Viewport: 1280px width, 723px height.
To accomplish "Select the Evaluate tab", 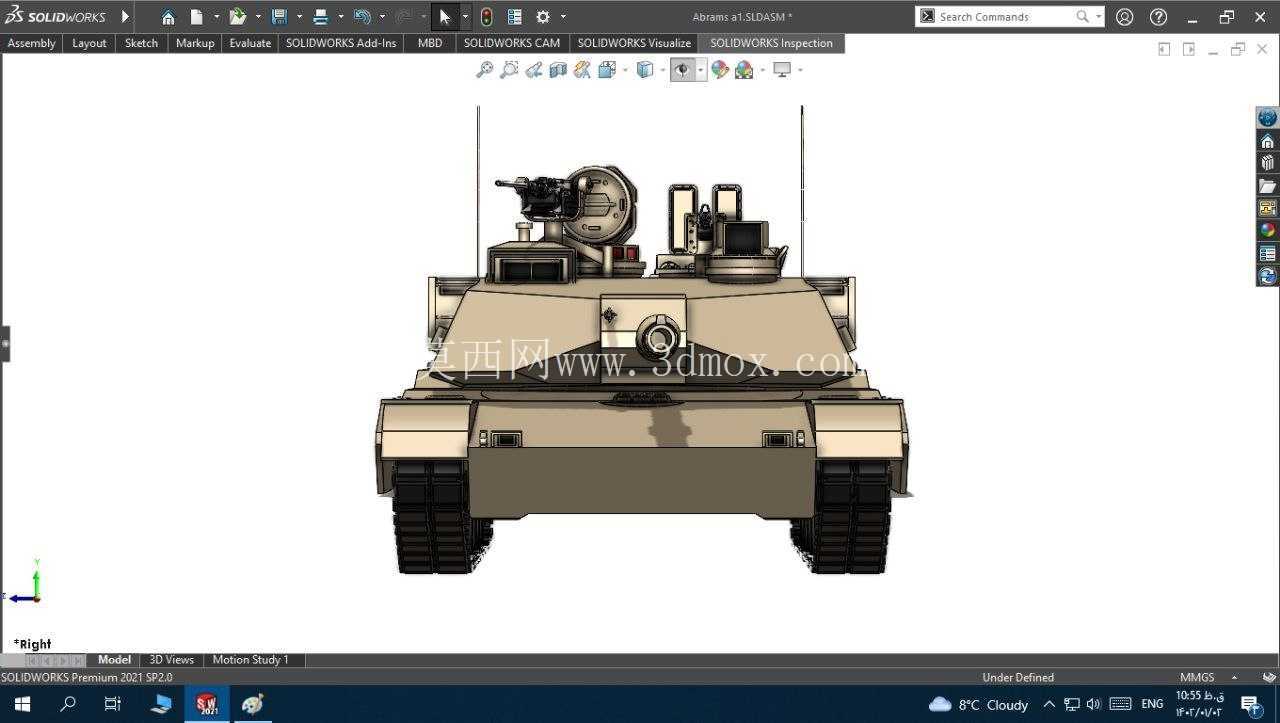I will click(250, 43).
